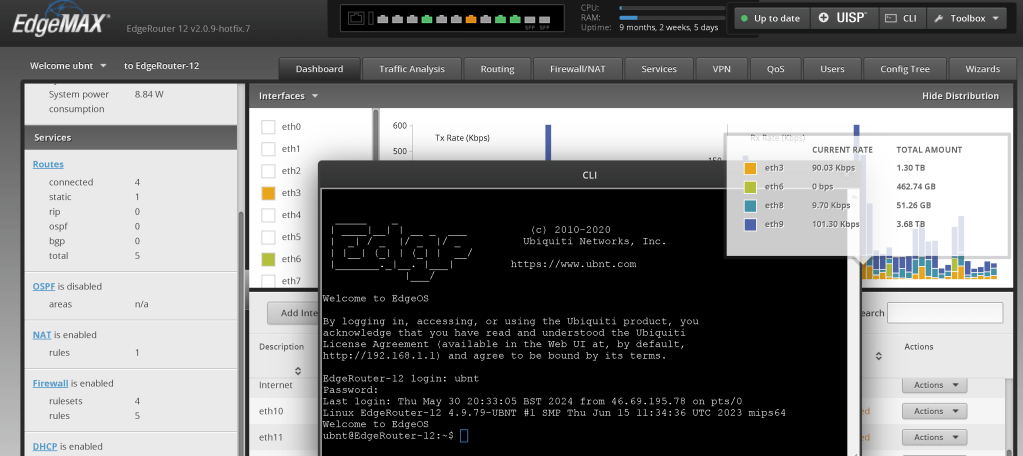Click the teal eth8 legend swatch
The width and height of the screenshot is (1023, 456).
750,205
